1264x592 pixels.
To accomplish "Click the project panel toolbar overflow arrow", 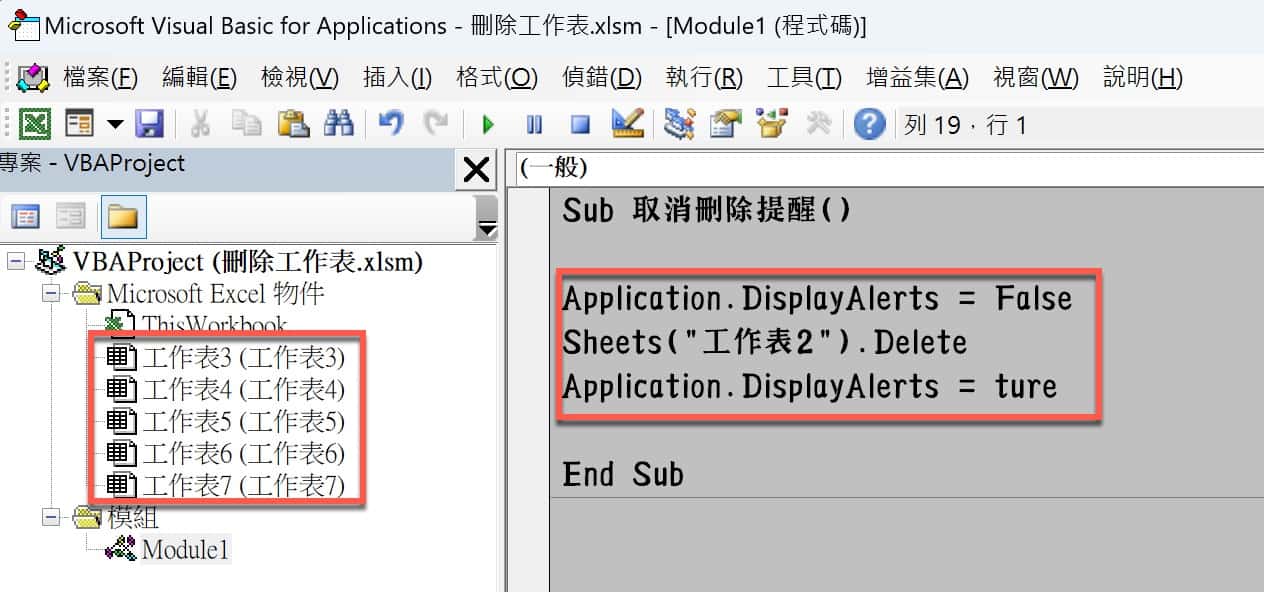I will tap(487, 217).
